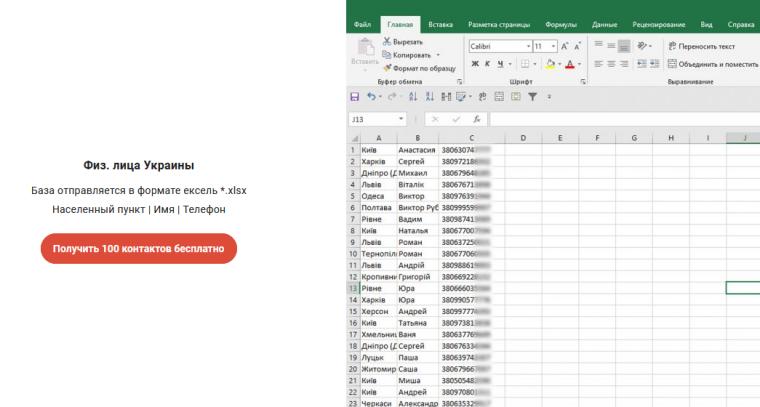Viewport: 760px width, 407px height.
Task: Expand the Name Box dropdown next to J13
Action: [x=401, y=119]
